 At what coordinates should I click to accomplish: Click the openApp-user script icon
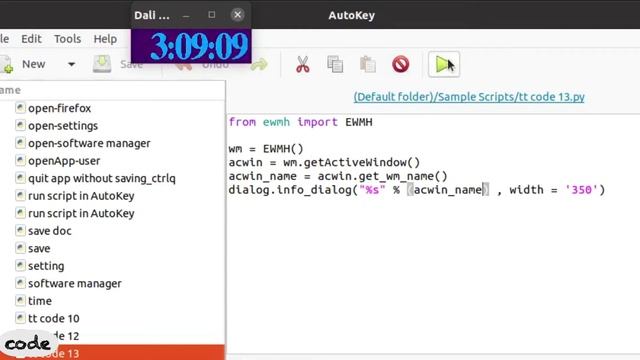click(20, 160)
